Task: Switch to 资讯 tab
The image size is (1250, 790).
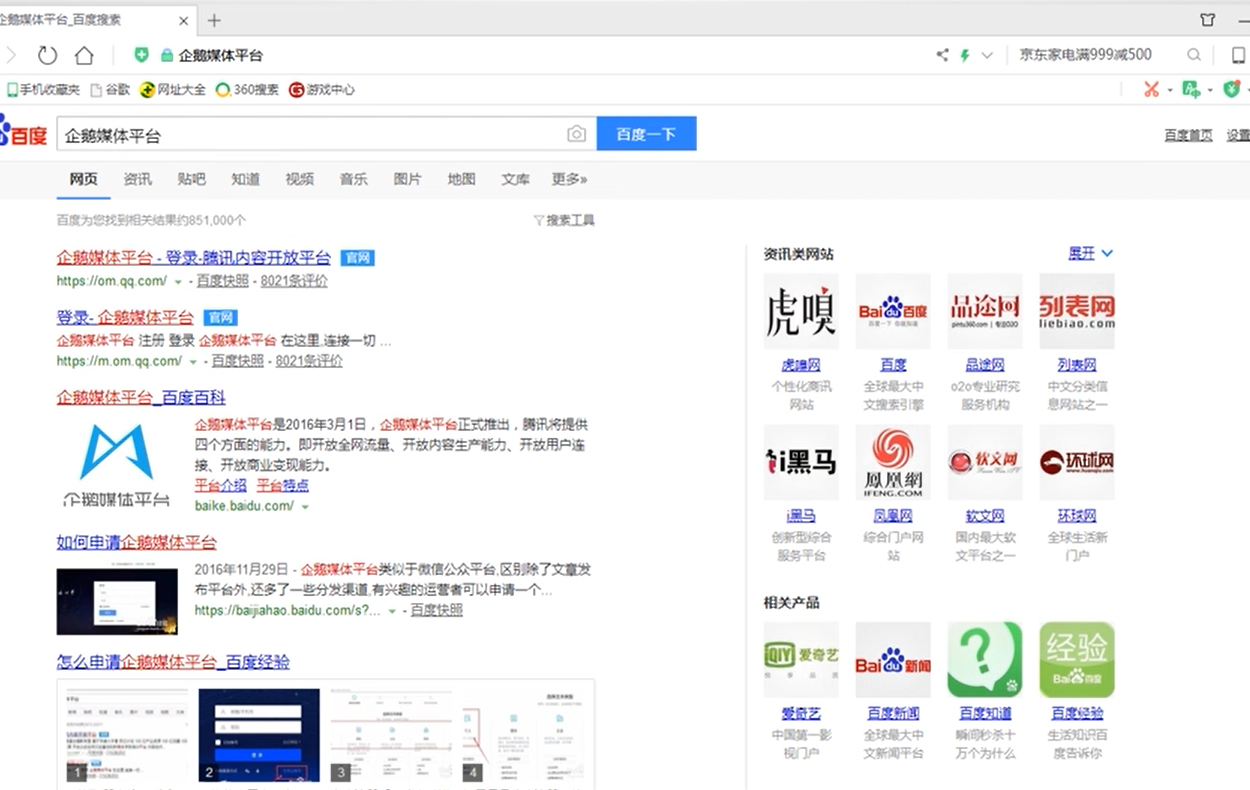Action: 137,179
